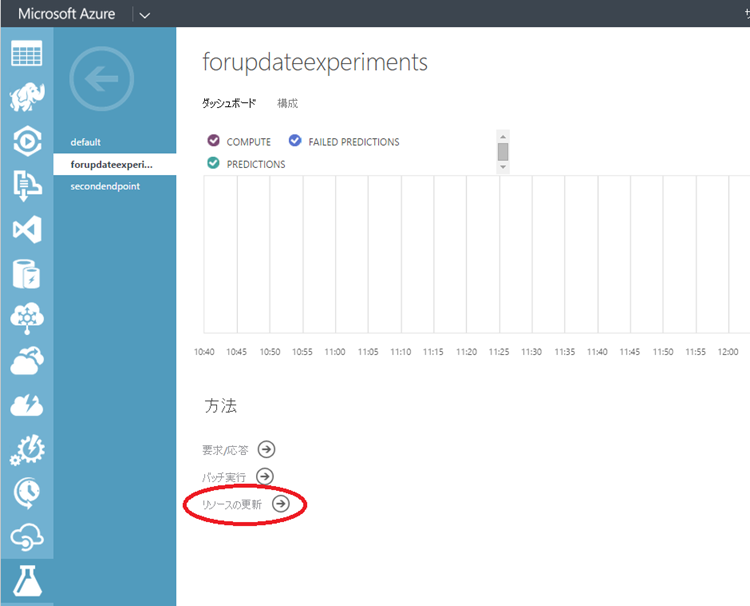The image size is (750, 606).
Task: Open the cache cylinder with lightning icon
Action: 27,274
